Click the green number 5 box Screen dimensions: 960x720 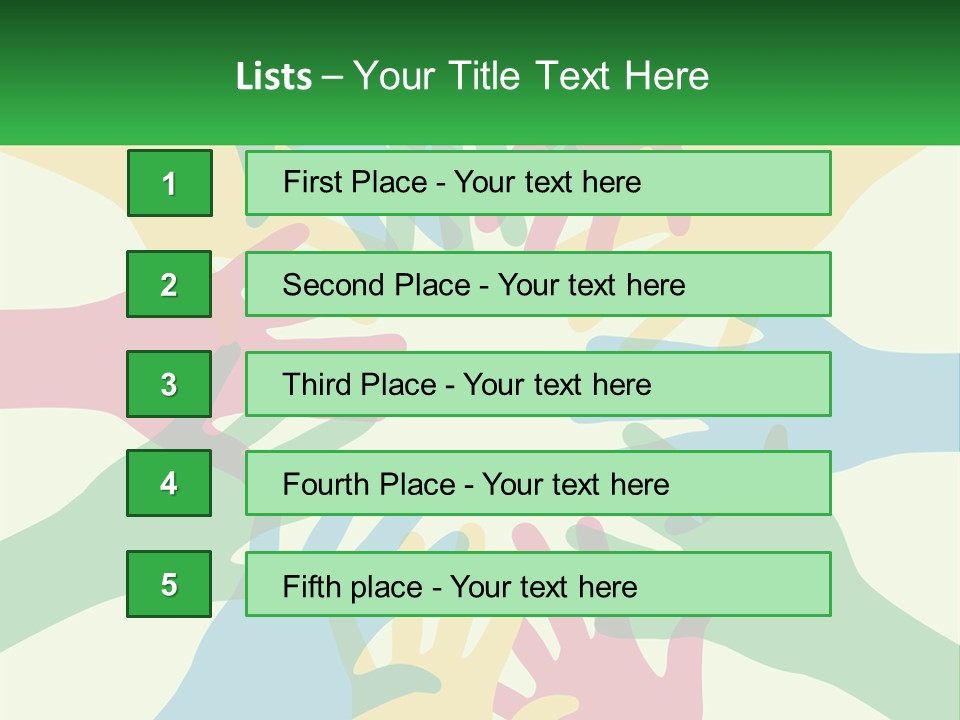click(x=169, y=584)
